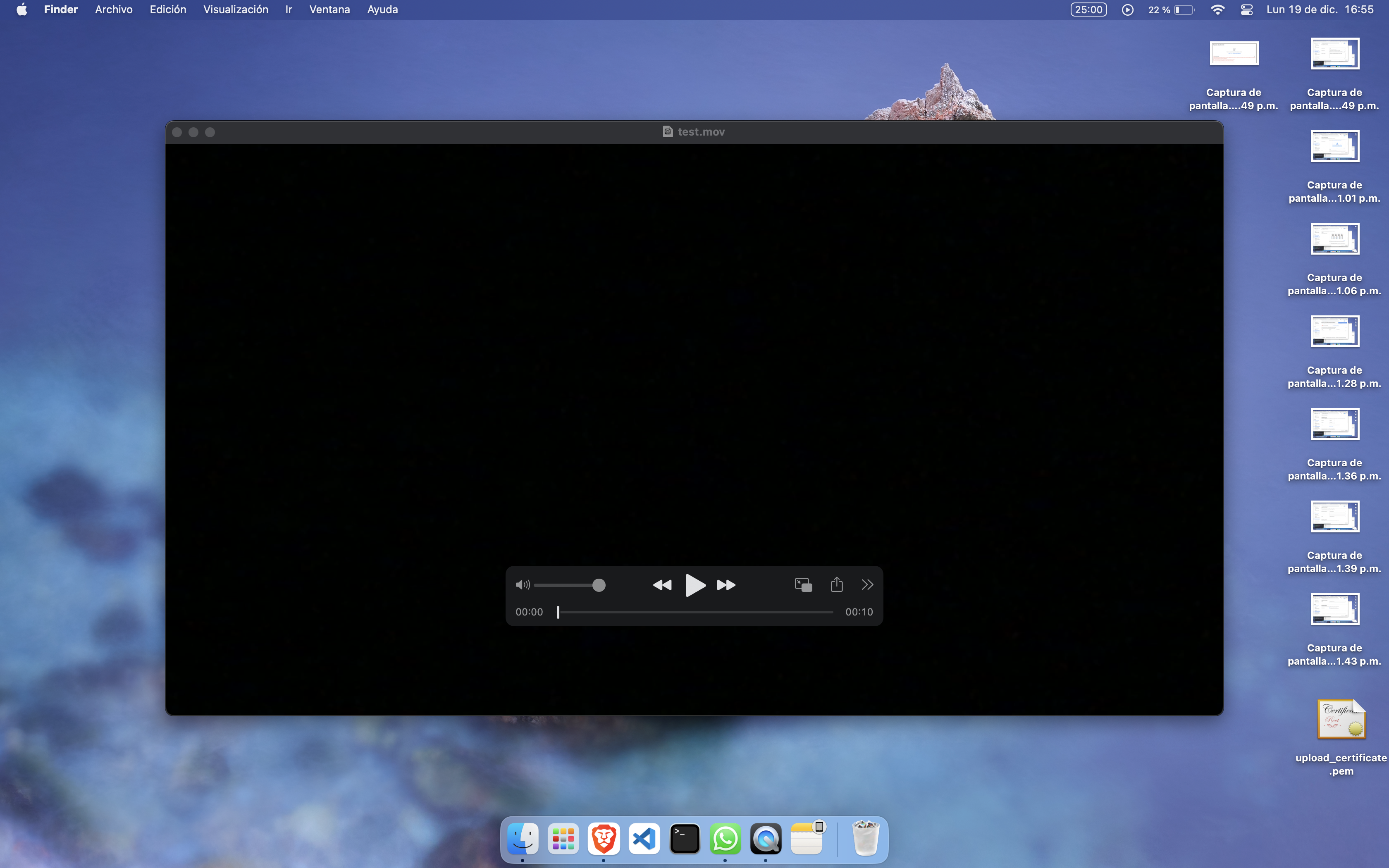Open WhatsApp from the Dock

click(x=725, y=839)
